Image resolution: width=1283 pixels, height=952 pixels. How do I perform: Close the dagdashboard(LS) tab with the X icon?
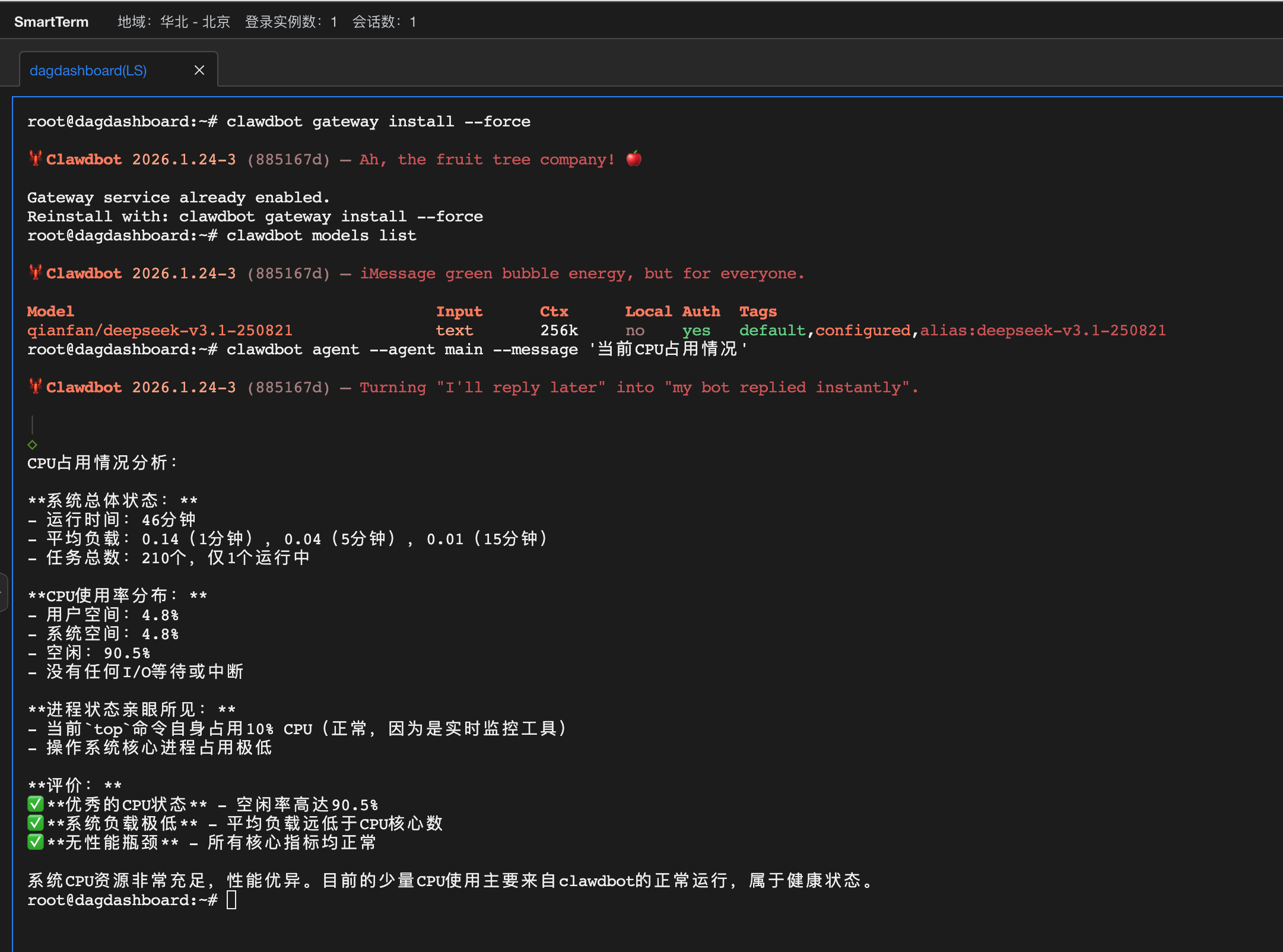pos(199,70)
